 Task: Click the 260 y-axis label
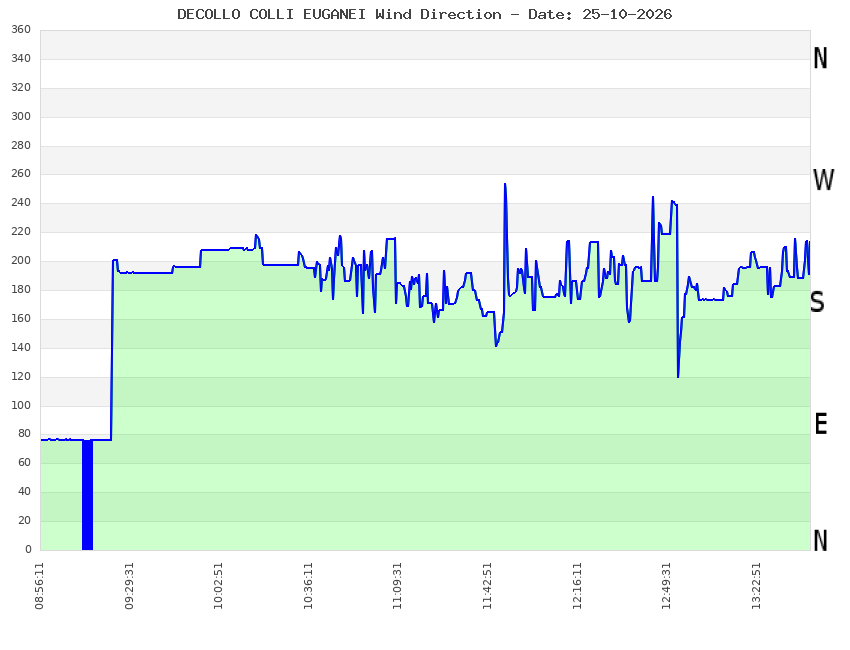[21, 173]
